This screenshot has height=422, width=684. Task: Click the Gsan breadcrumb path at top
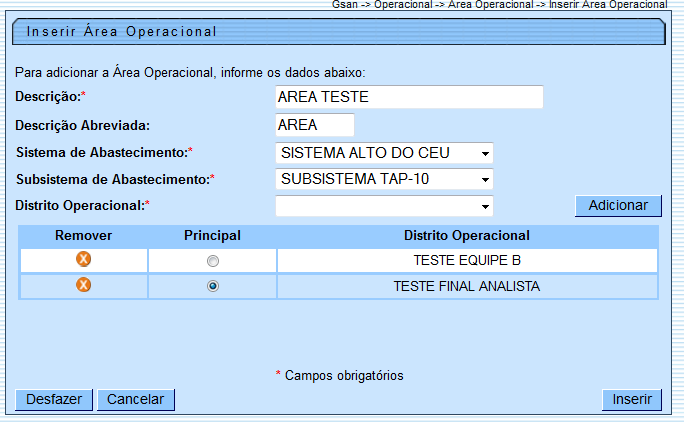(499, 5)
